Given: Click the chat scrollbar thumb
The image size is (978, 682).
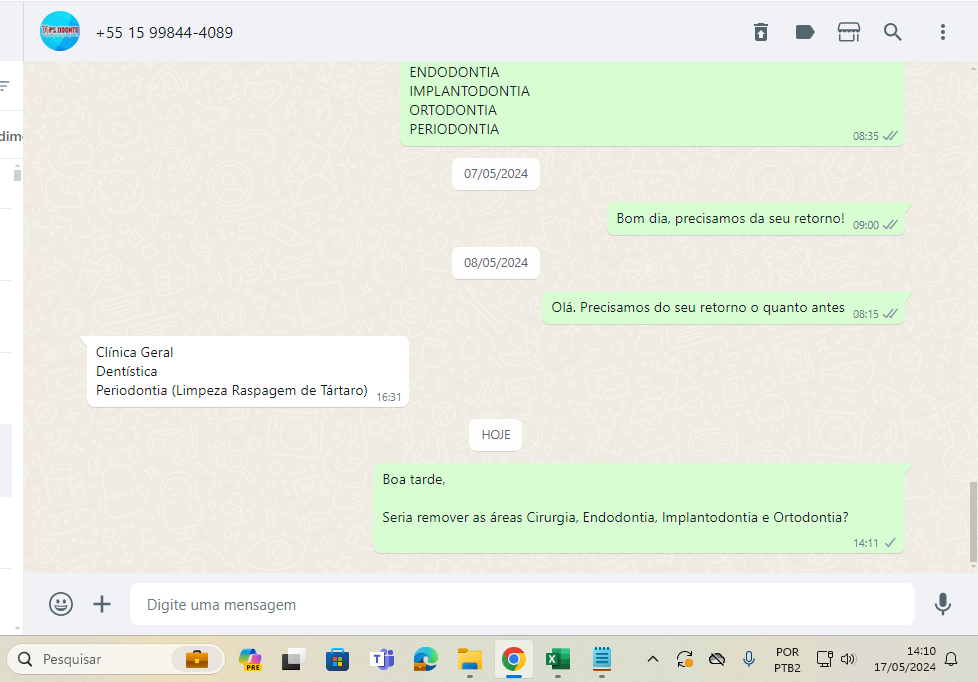Looking at the screenshot, I should coord(973,522).
